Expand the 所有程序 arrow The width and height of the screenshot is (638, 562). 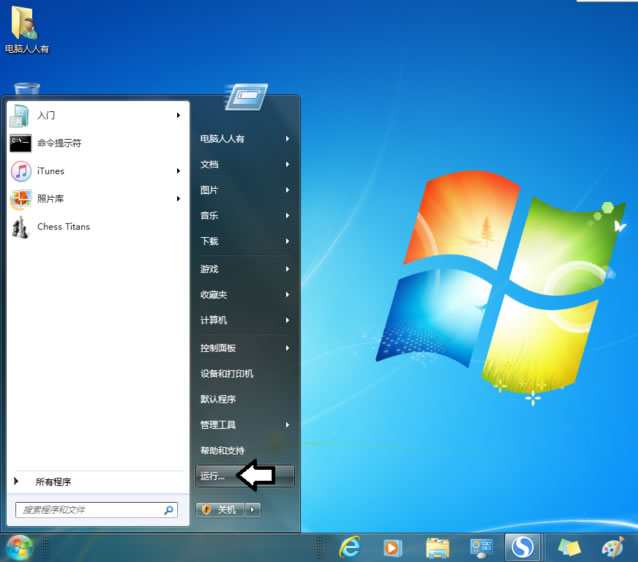point(16,481)
